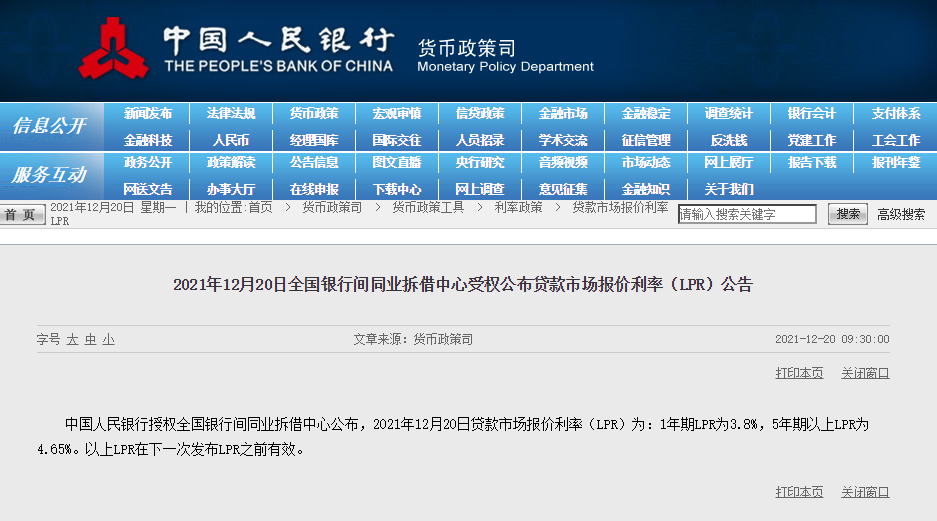This screenshot has width=937, height=521.
Task: Open 网送文告 menu item
Action: point(148,189)
